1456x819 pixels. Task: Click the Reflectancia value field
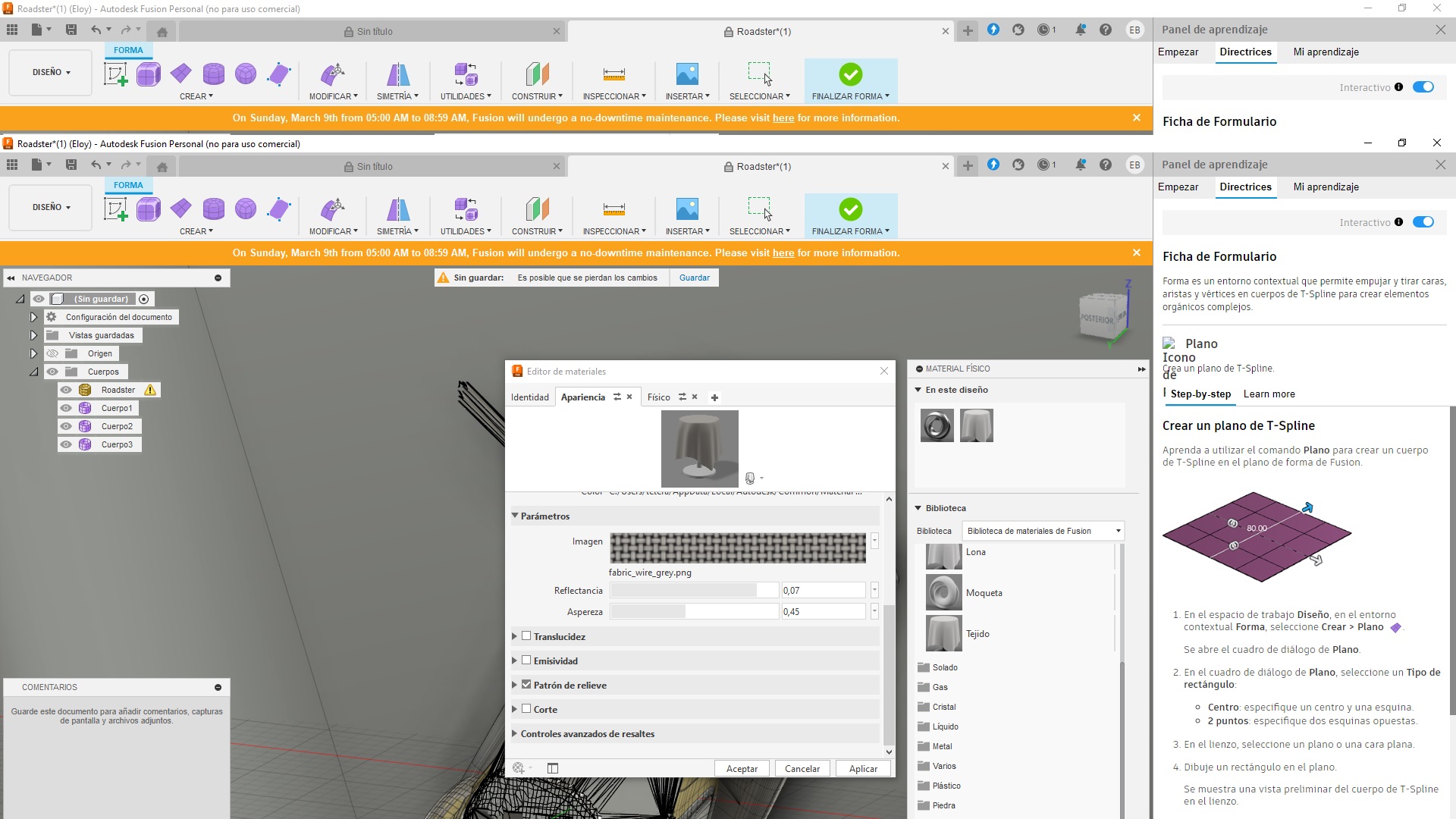click(x=822, y=591)
